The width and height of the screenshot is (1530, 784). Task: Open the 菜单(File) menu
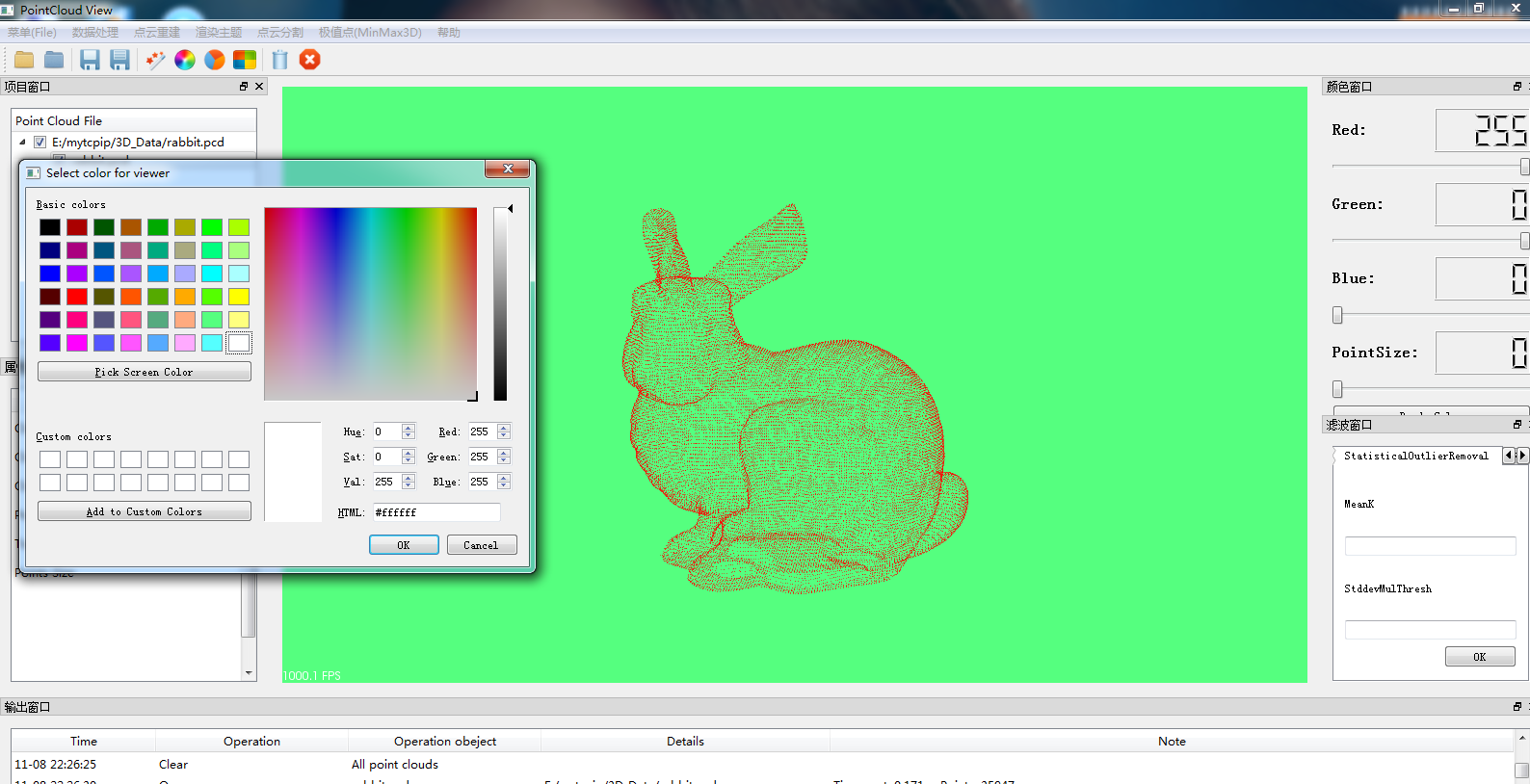(32, 33)
